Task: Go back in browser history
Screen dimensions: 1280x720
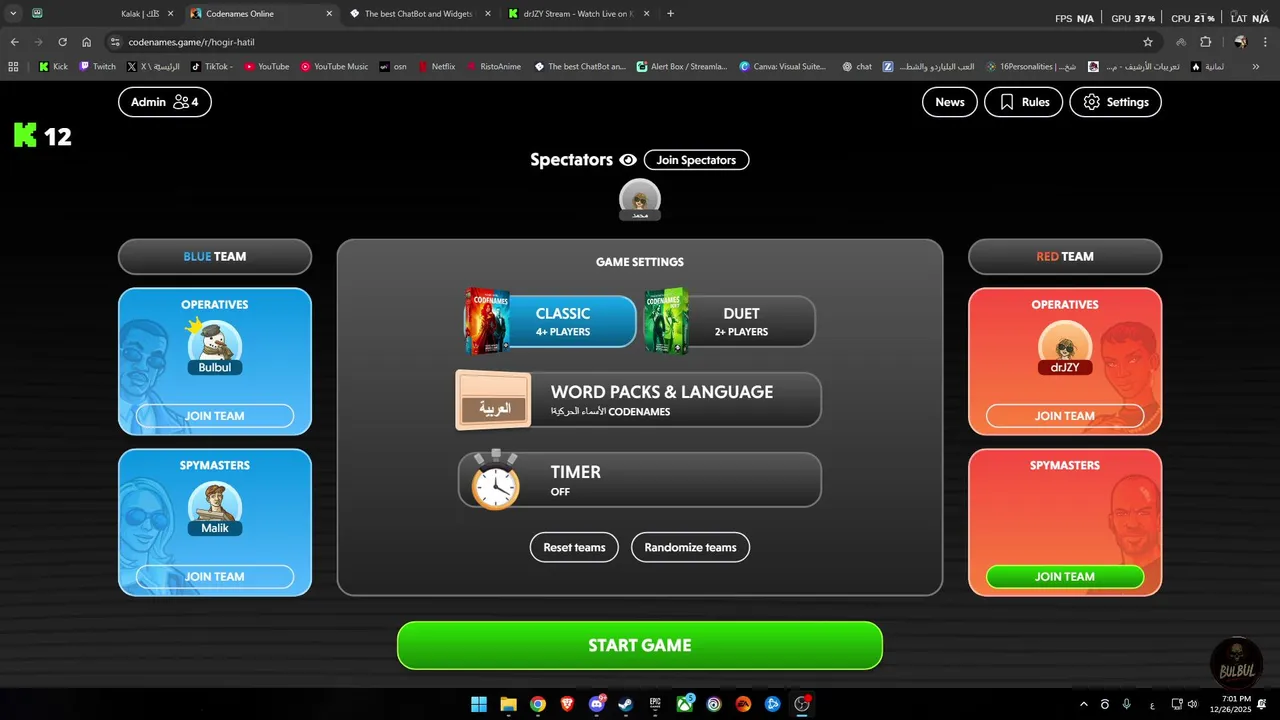Action: 14,42
